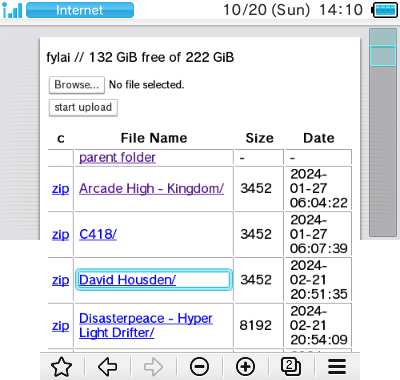Zoom in with the plus icon
This screenshot has width=400, height=380.
tap(245, 367)
